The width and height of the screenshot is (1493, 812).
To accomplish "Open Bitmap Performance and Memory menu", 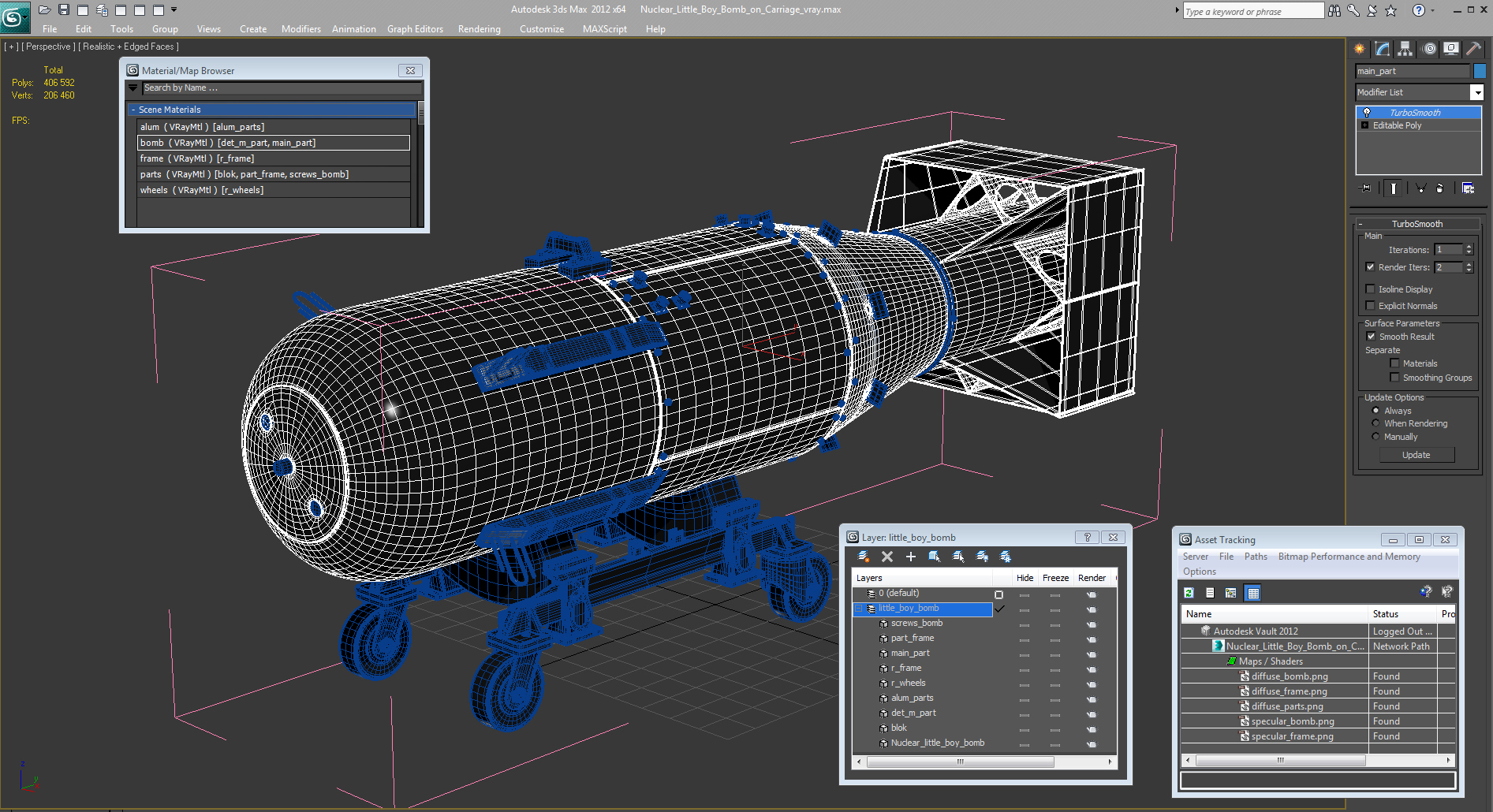I will pos(1349,557).
